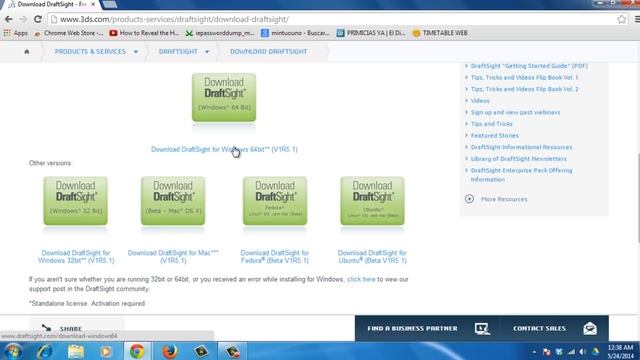Expand More Resources with the plus icon

pos(469,199)
